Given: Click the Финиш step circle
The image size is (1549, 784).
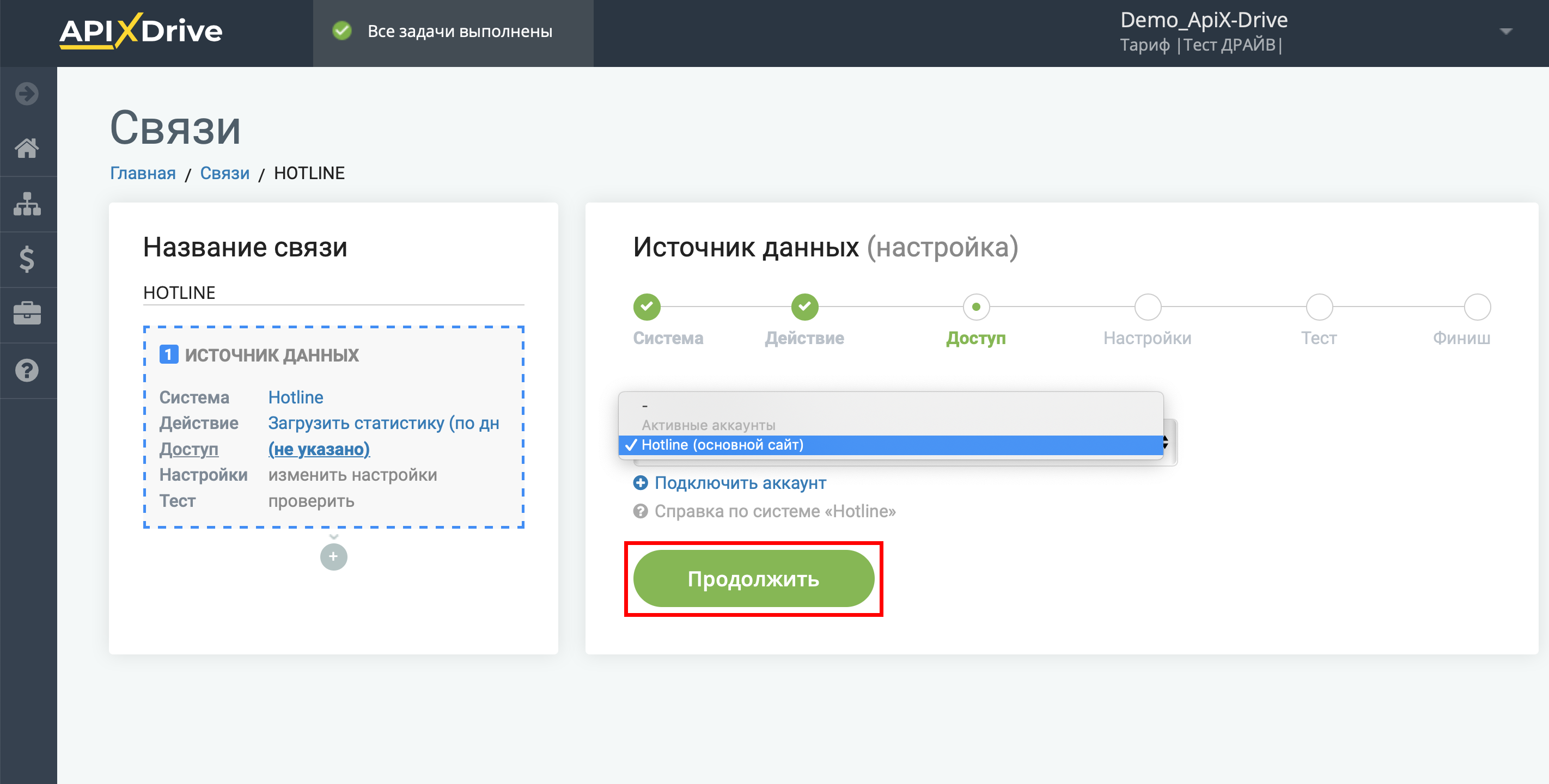Looking at the screenshot, I should [1477, 307].
